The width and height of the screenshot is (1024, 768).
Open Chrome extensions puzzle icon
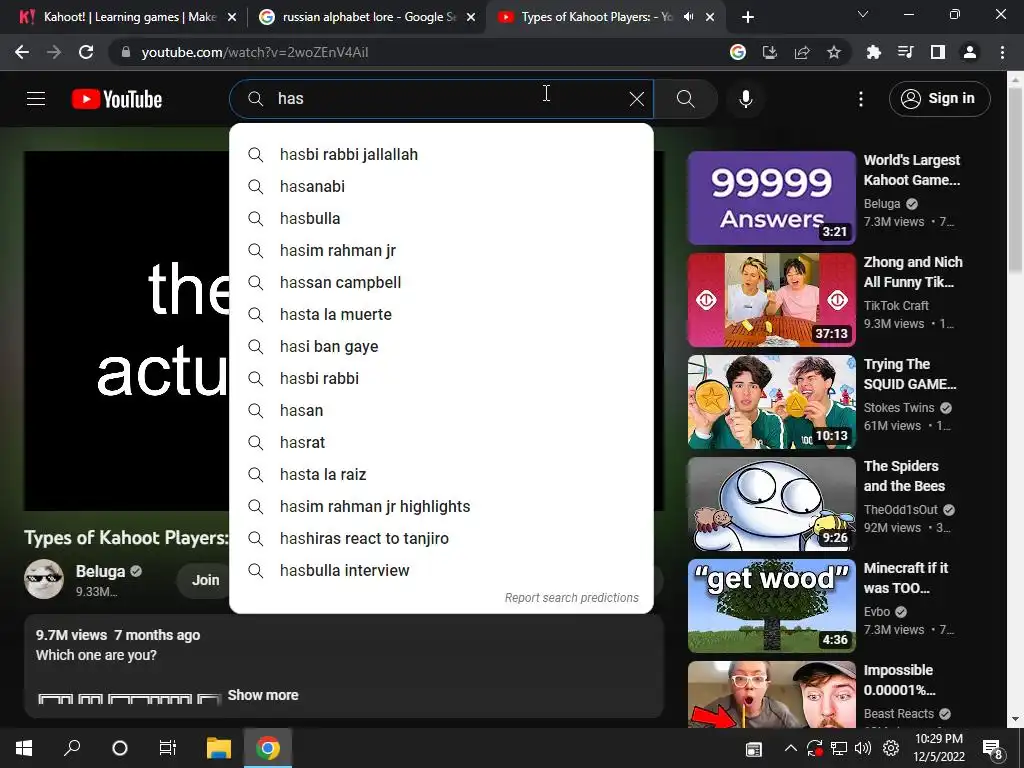(x=873, y=52)
